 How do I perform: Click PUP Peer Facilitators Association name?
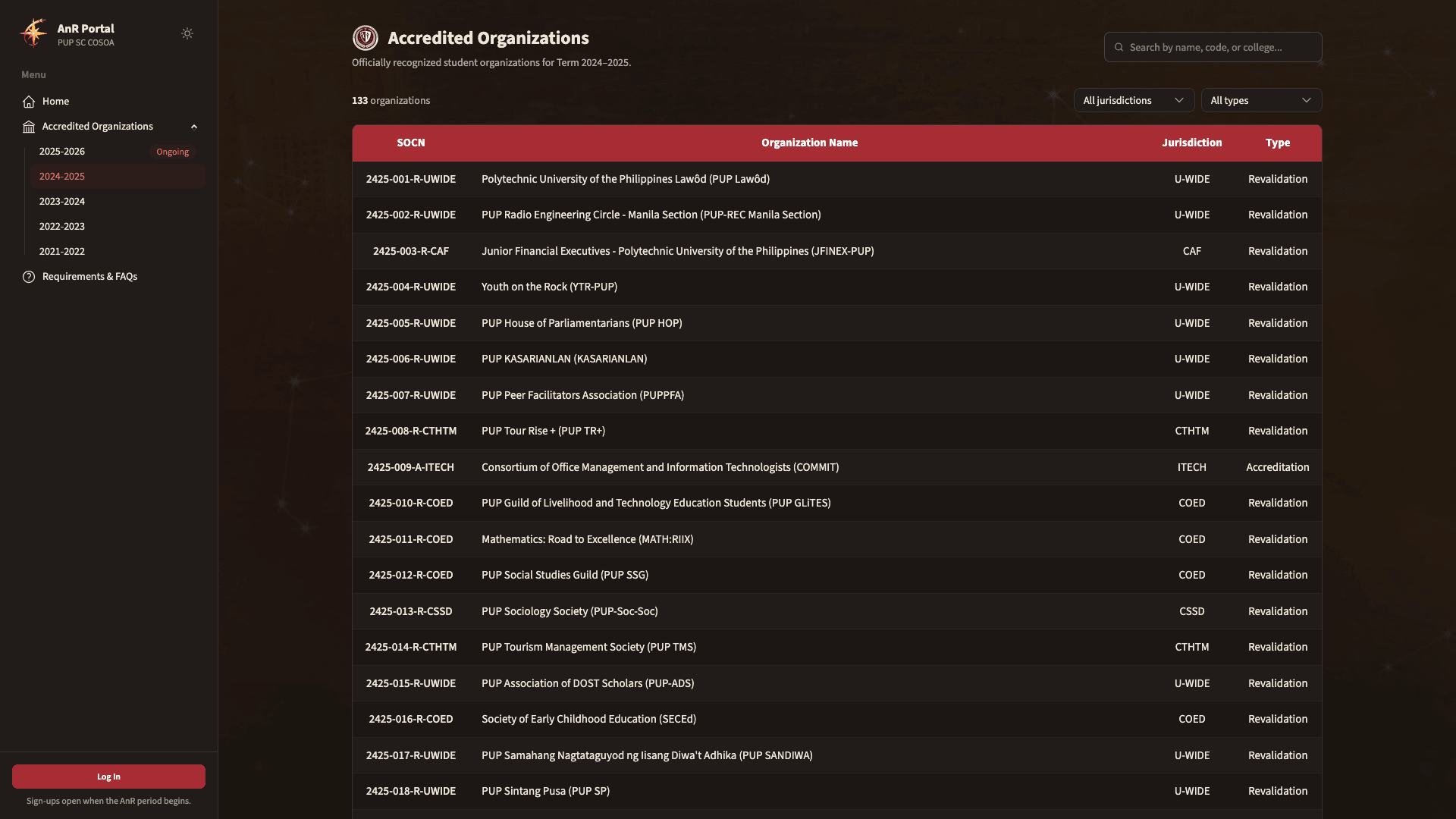tap(582, 395)
